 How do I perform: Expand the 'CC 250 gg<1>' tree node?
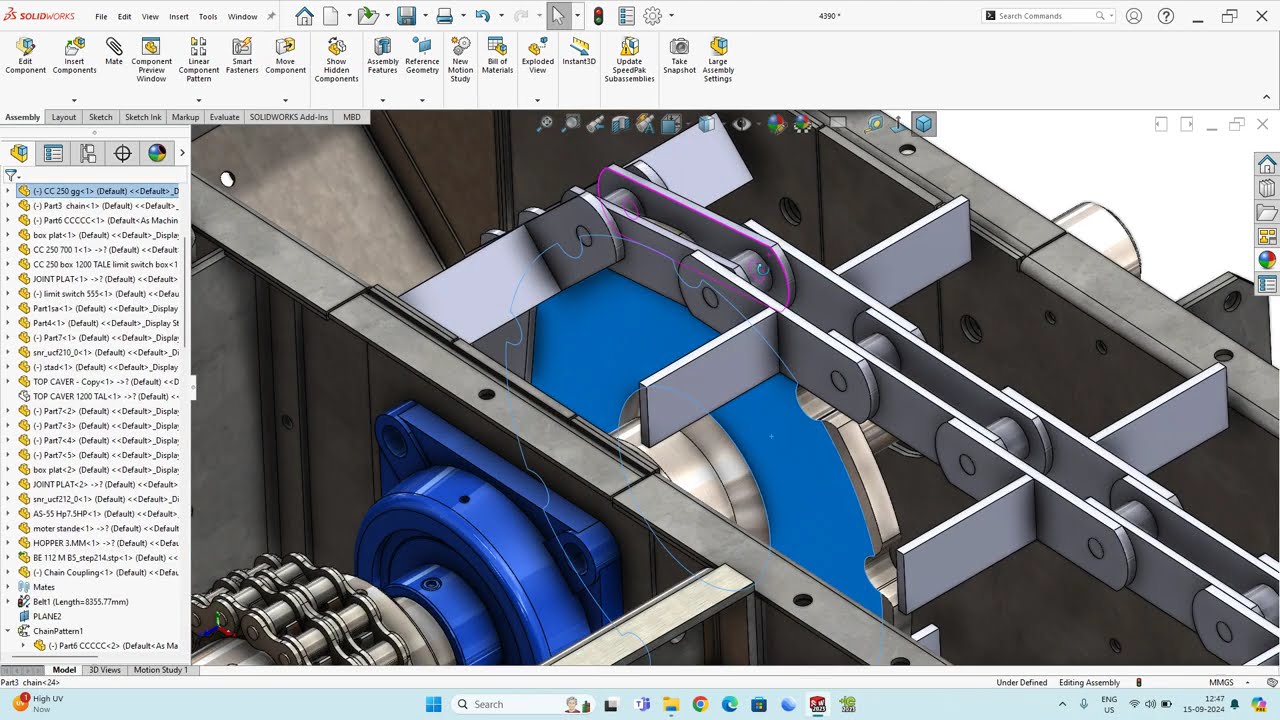point(8,191)
